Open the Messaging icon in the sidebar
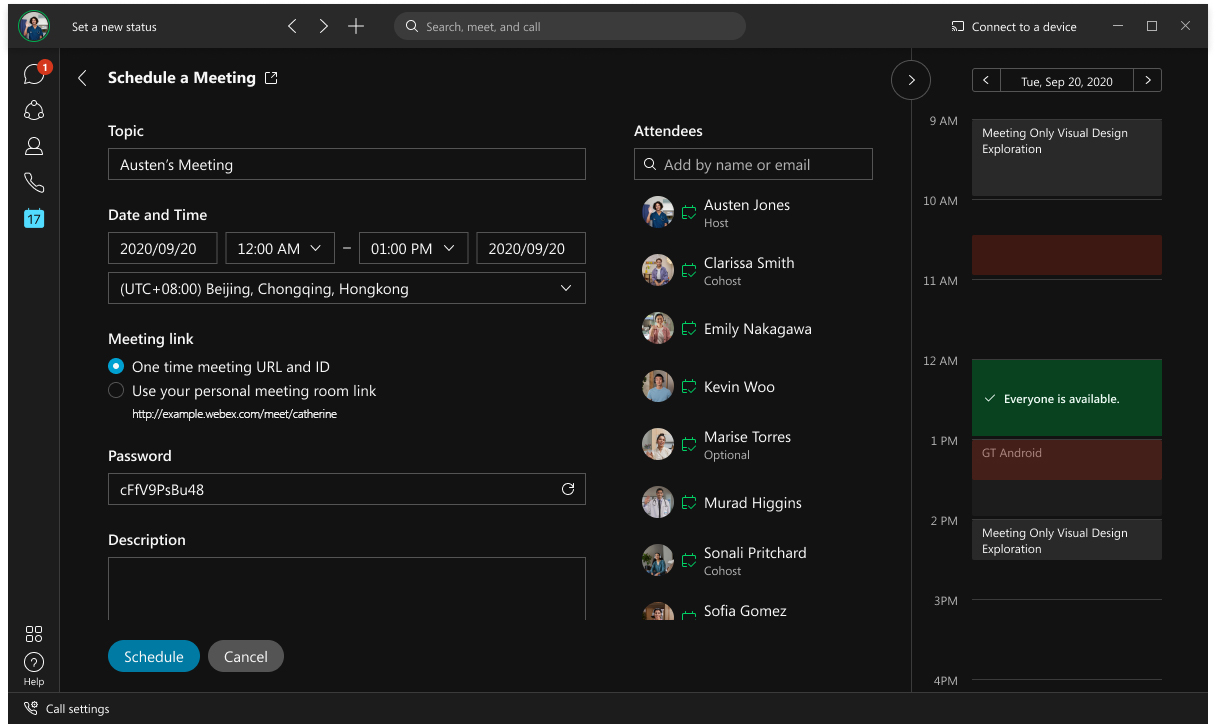 tap(33, 75)
